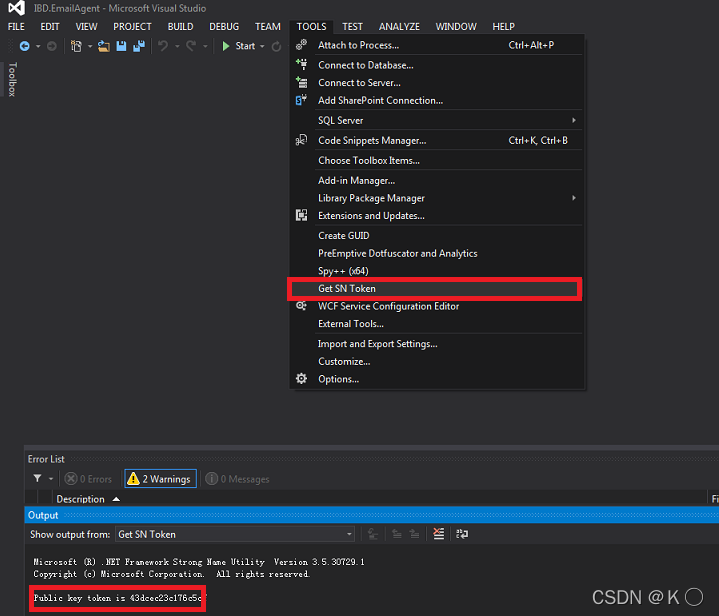Open the Show output from dropdown
Screen dimensions: 719x616
(234, 534)
